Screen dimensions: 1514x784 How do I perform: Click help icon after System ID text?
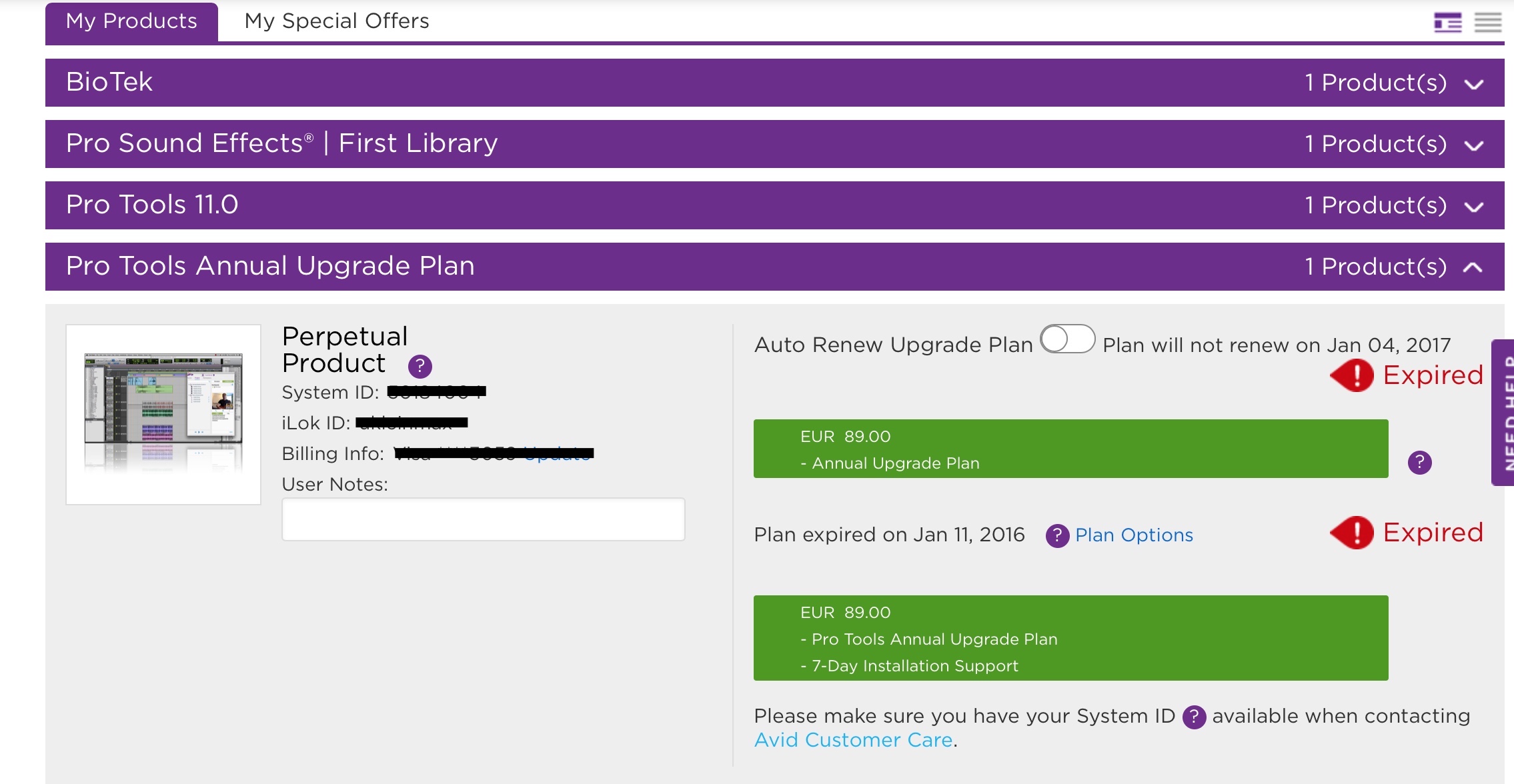tap(1194, 717)
